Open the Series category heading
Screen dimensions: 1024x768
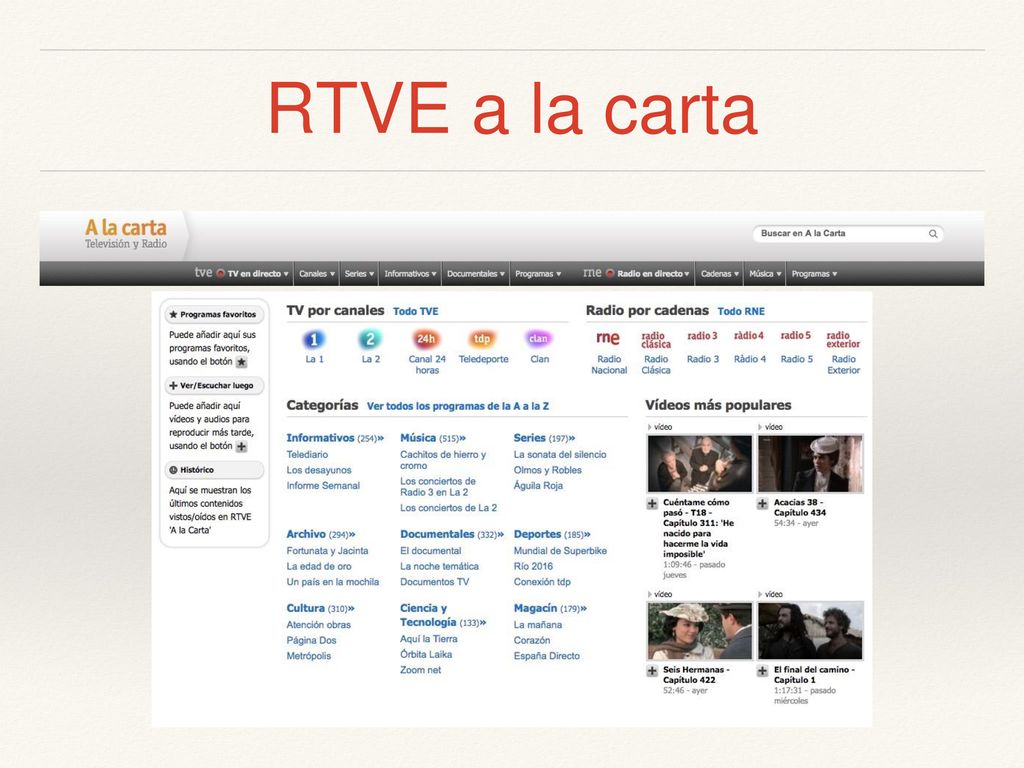tap(544, 438)
